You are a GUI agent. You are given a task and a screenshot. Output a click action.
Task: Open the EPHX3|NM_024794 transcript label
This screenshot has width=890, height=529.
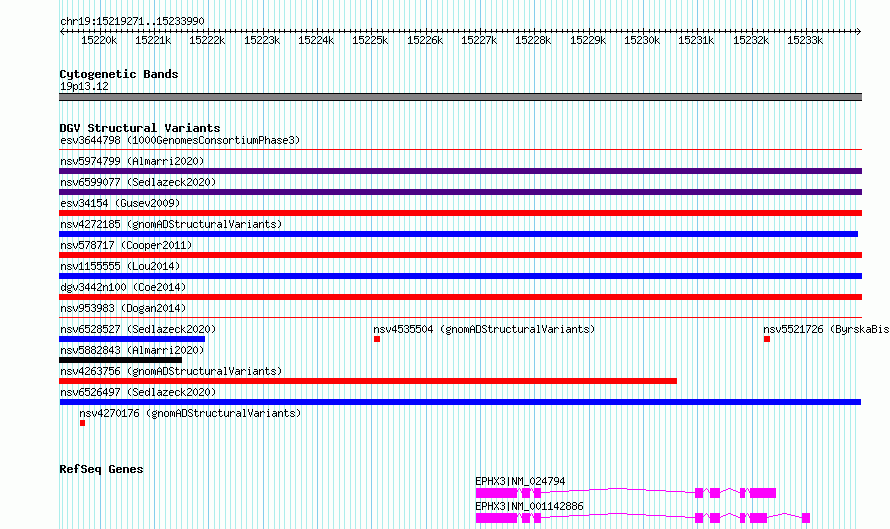(520, 481)
